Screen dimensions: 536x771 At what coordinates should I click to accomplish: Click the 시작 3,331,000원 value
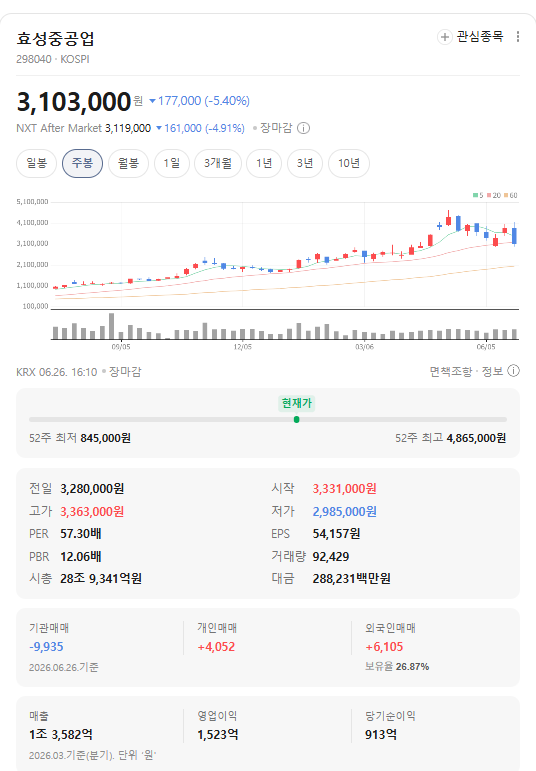[x=345, y=489]
